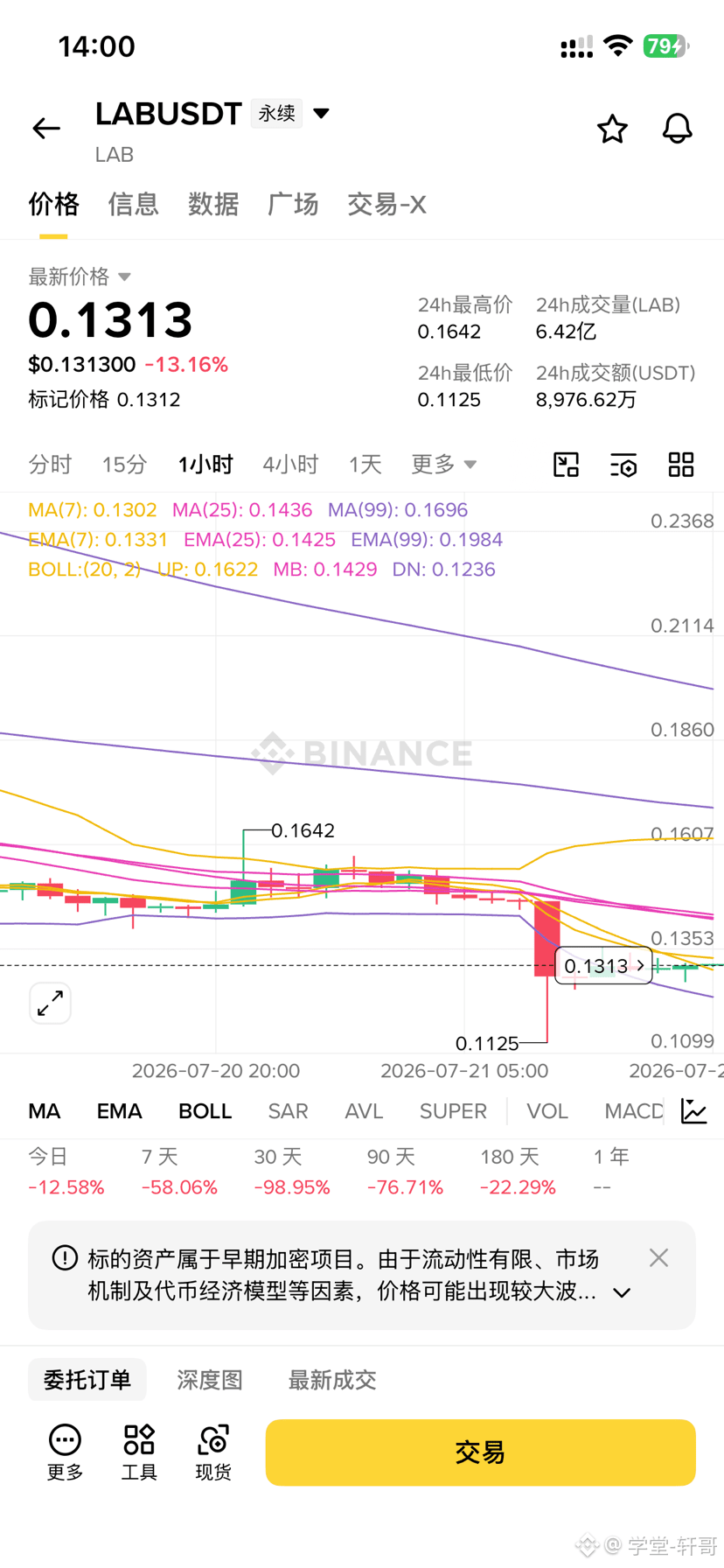The image size is (724, 1568).
Task: Toggle the MACD sub-indicator
Action: 634,1111
